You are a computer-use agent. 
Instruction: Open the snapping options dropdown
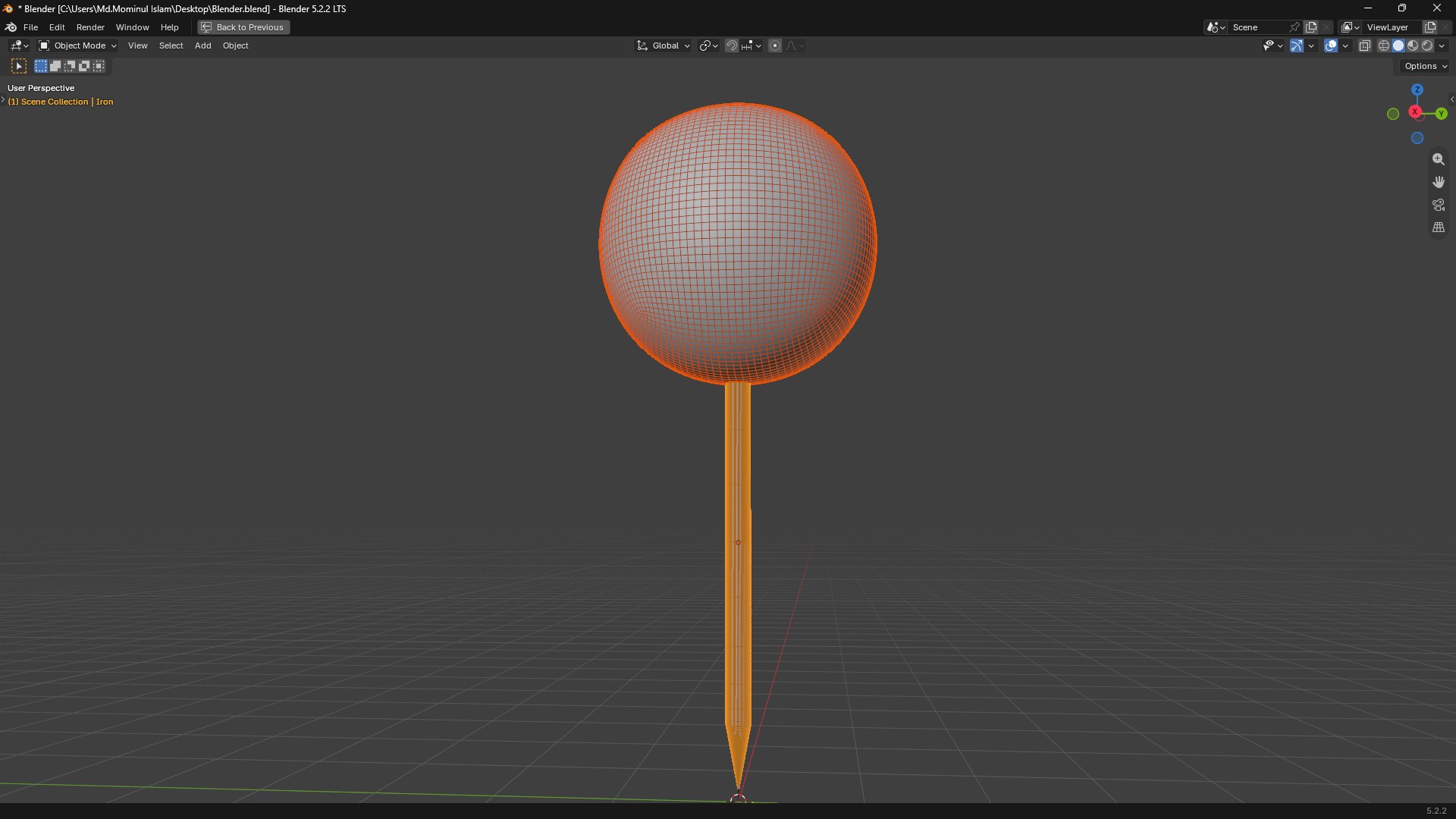click(752, 45)
